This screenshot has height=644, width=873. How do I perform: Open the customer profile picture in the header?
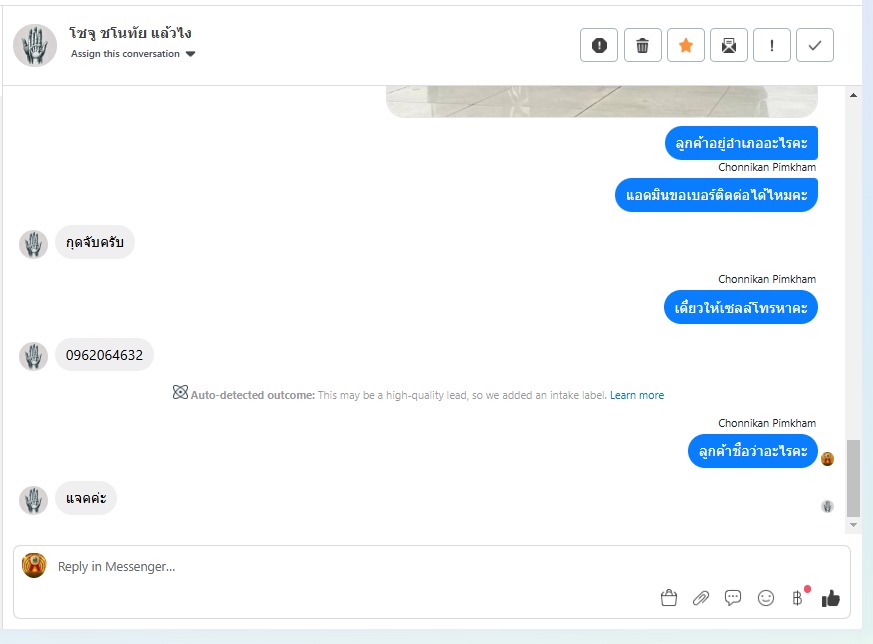click(35, 45)
